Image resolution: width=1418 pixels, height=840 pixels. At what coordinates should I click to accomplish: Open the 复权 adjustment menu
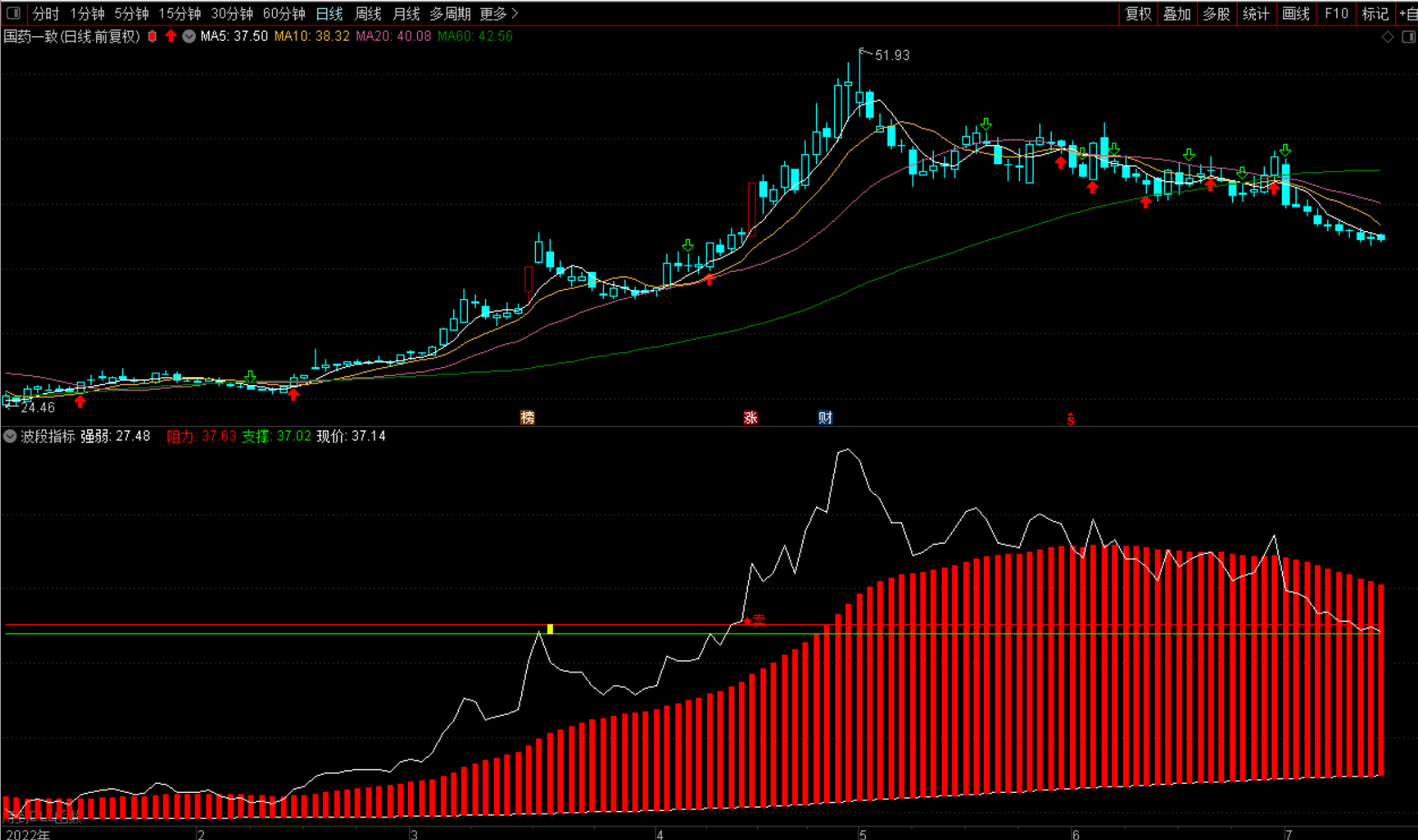(x=1138, y=14)
